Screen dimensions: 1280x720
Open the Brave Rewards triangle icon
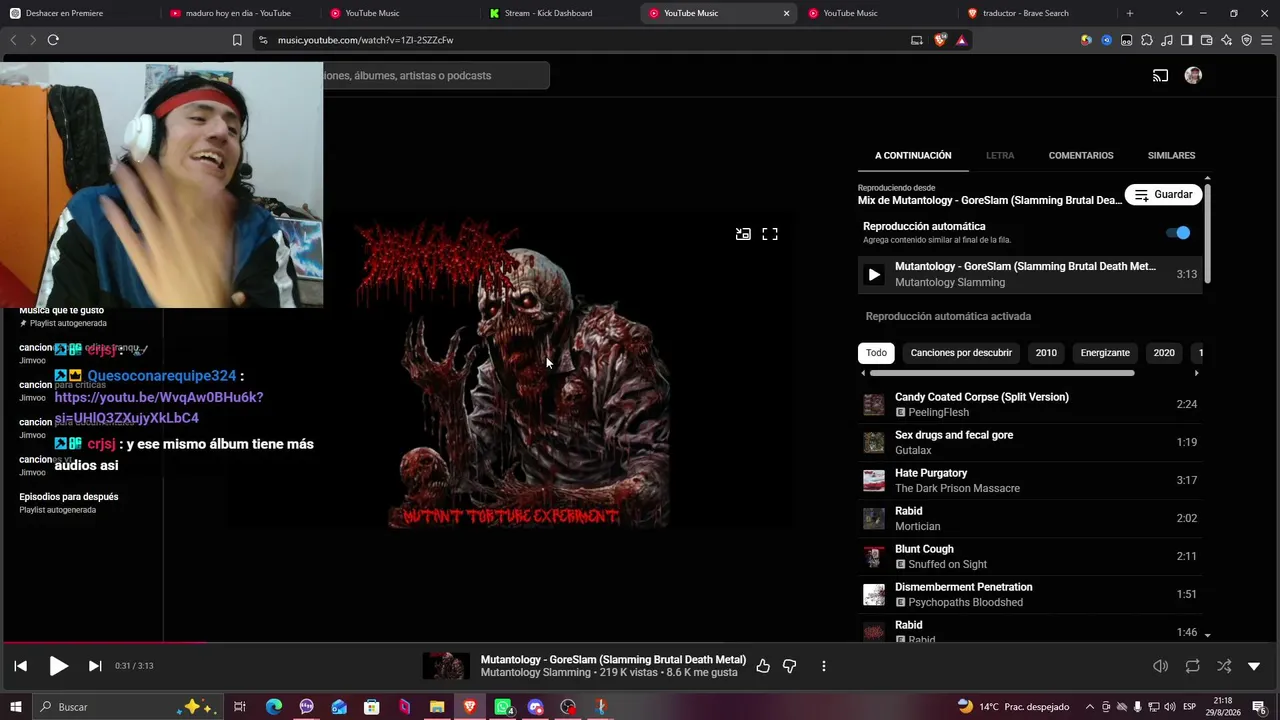[x=961, y=40]
